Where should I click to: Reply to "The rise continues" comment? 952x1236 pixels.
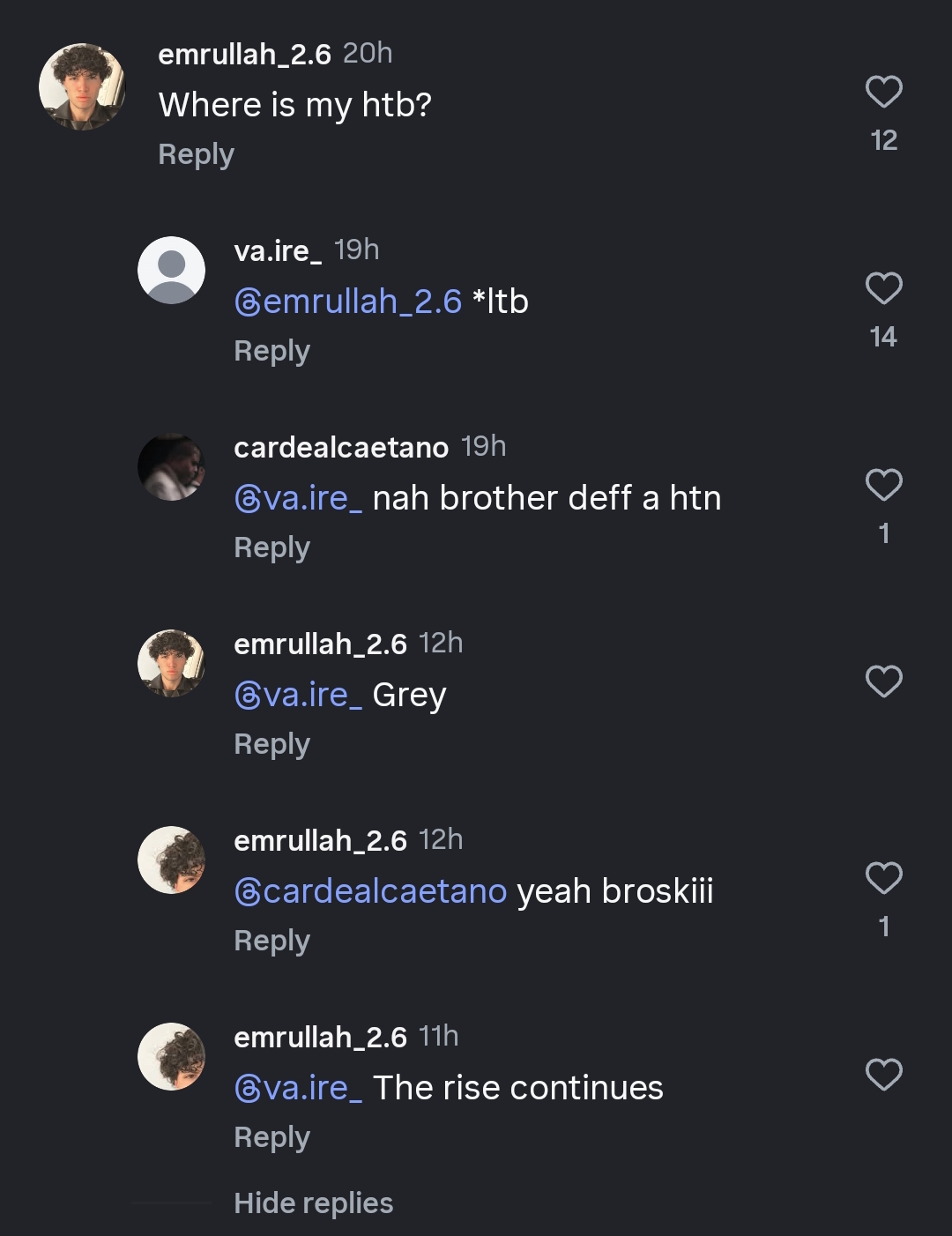pos(271,1137)
